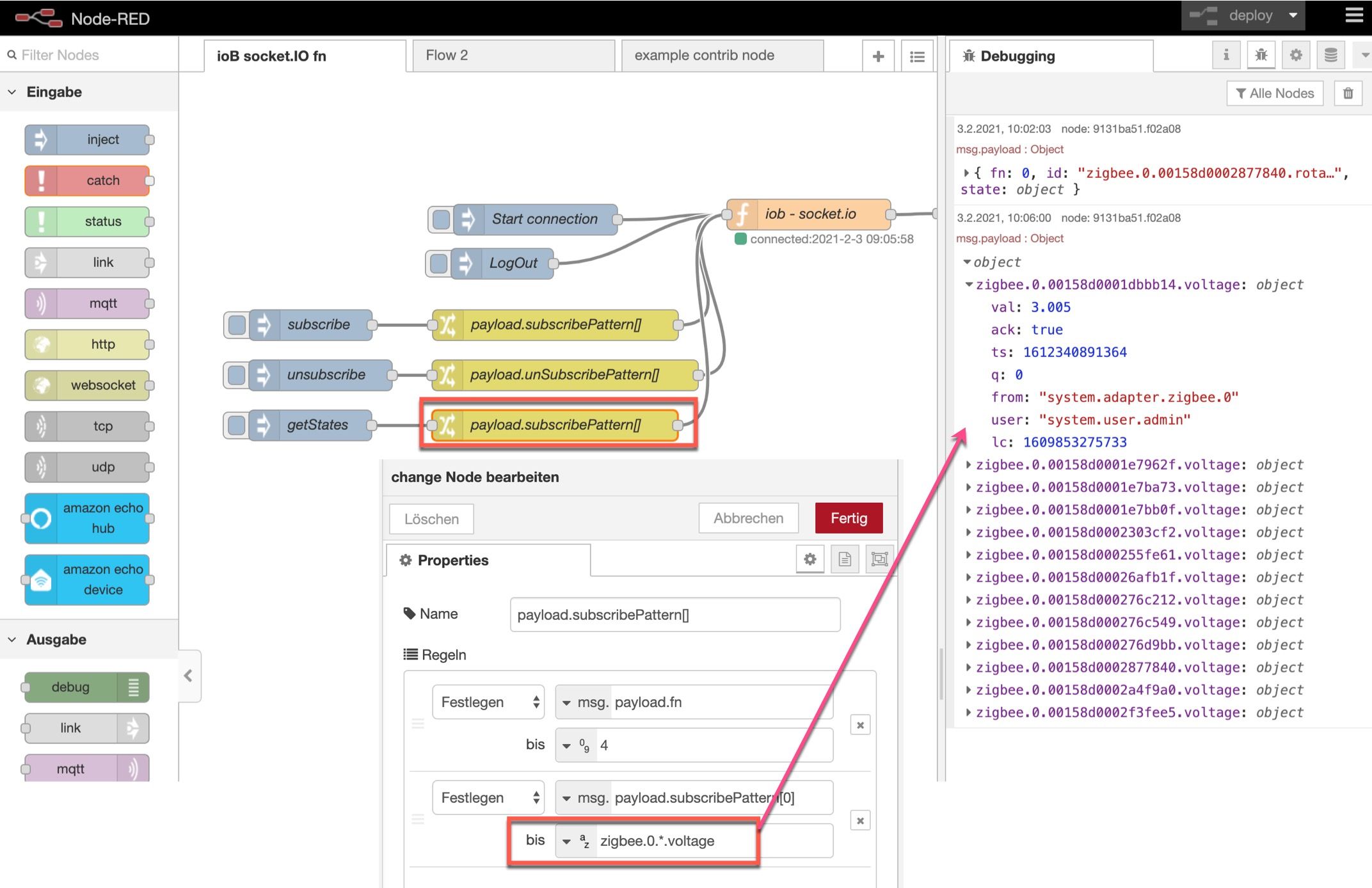Switch to the example contrib node tab
Image resolution: width=1372 pixels, height=888 pixels.
[722, 56]
